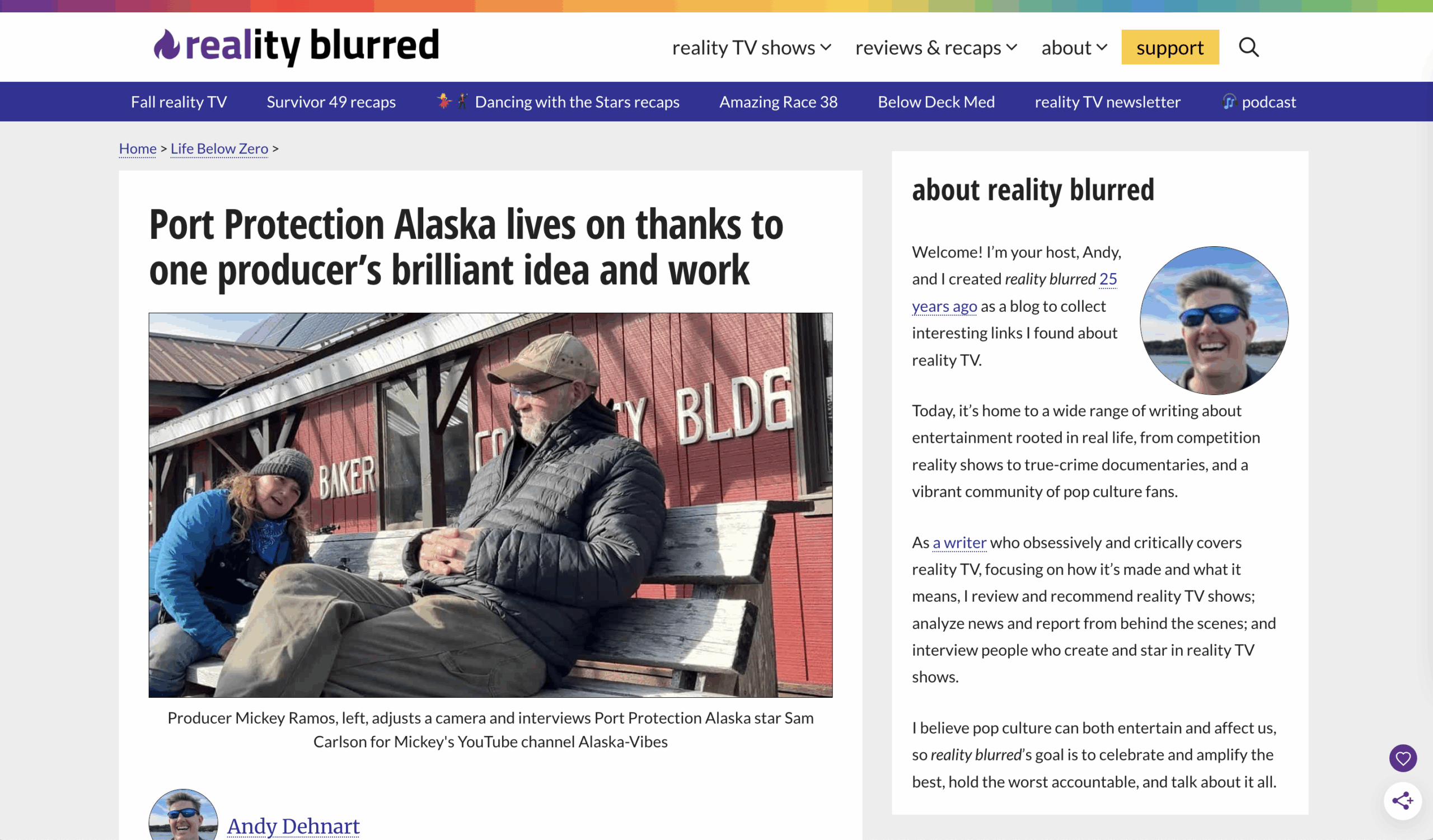The width and height of the screenshot is (1433, 840).
Task: Expand the reality TV shows dropdown
Action: point(751,48)
